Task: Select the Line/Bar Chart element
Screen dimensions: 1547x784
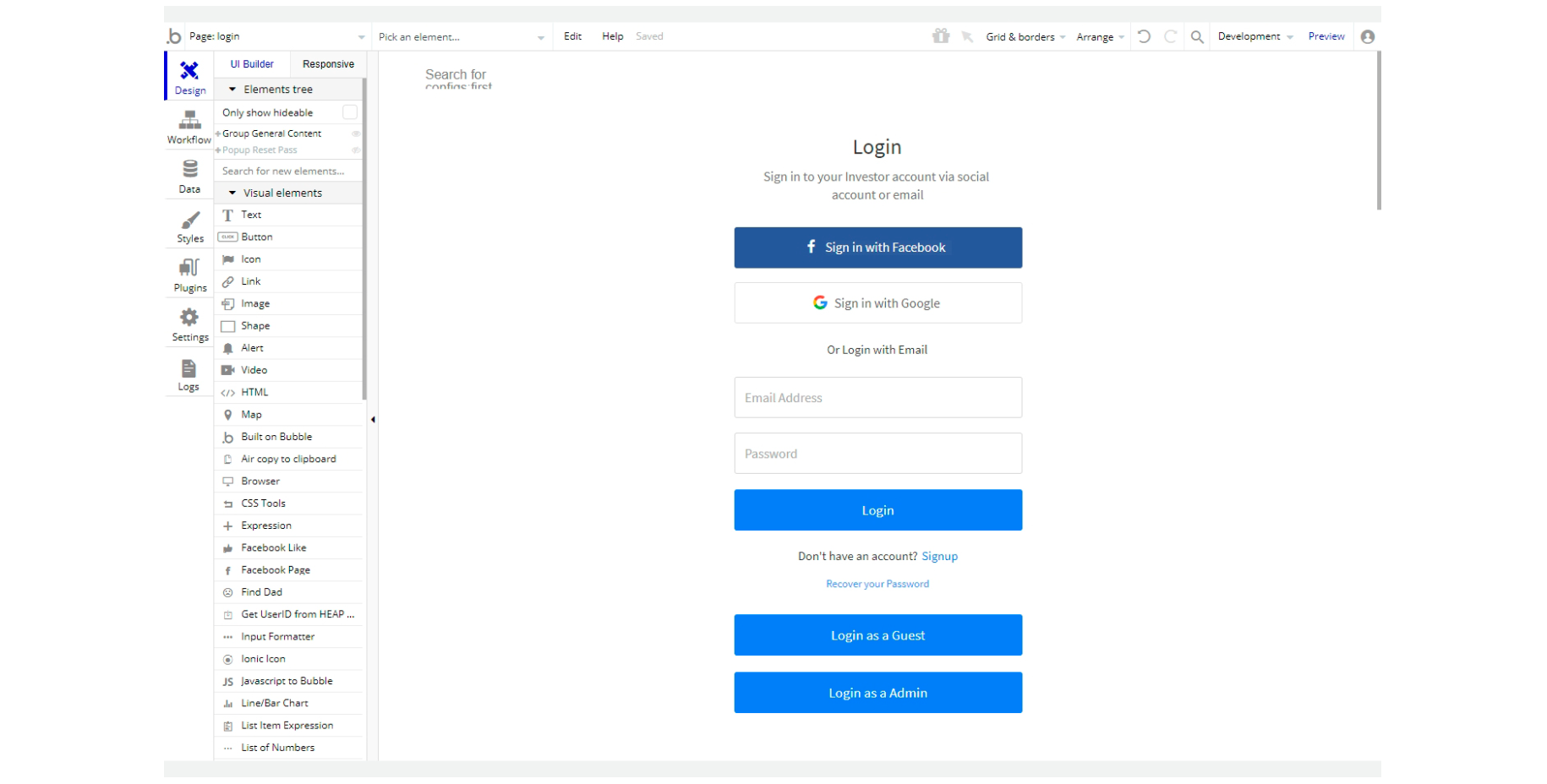Action: 289,703
